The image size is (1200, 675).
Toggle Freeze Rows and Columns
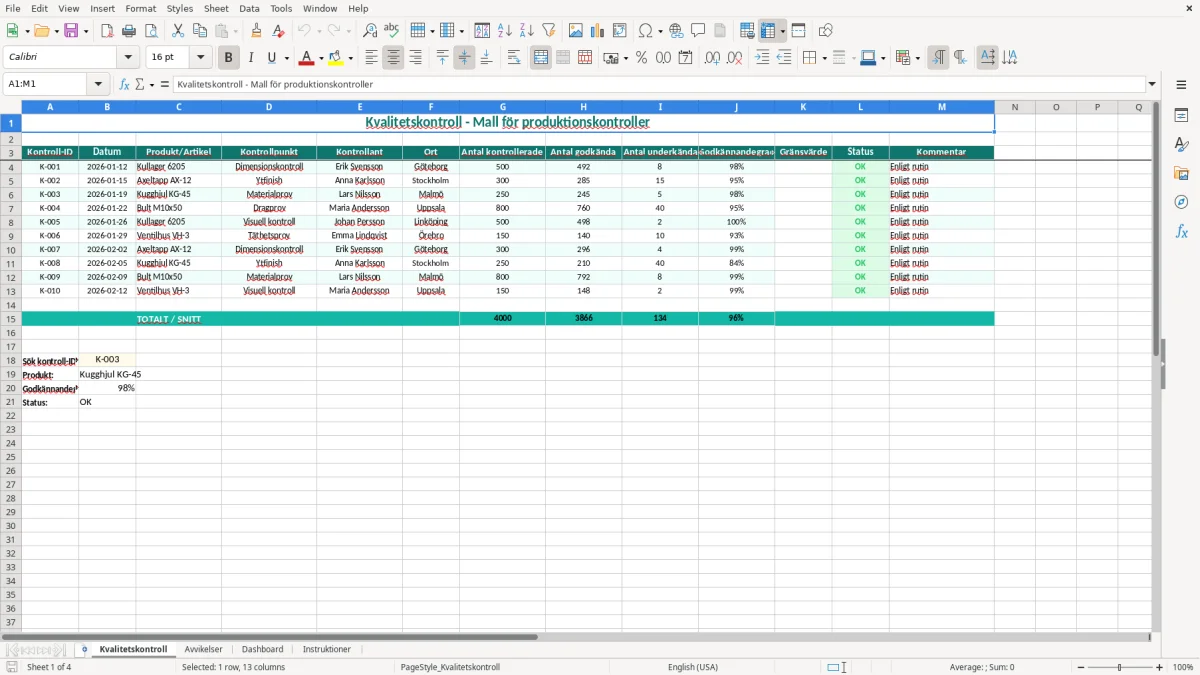pos(768,31)
